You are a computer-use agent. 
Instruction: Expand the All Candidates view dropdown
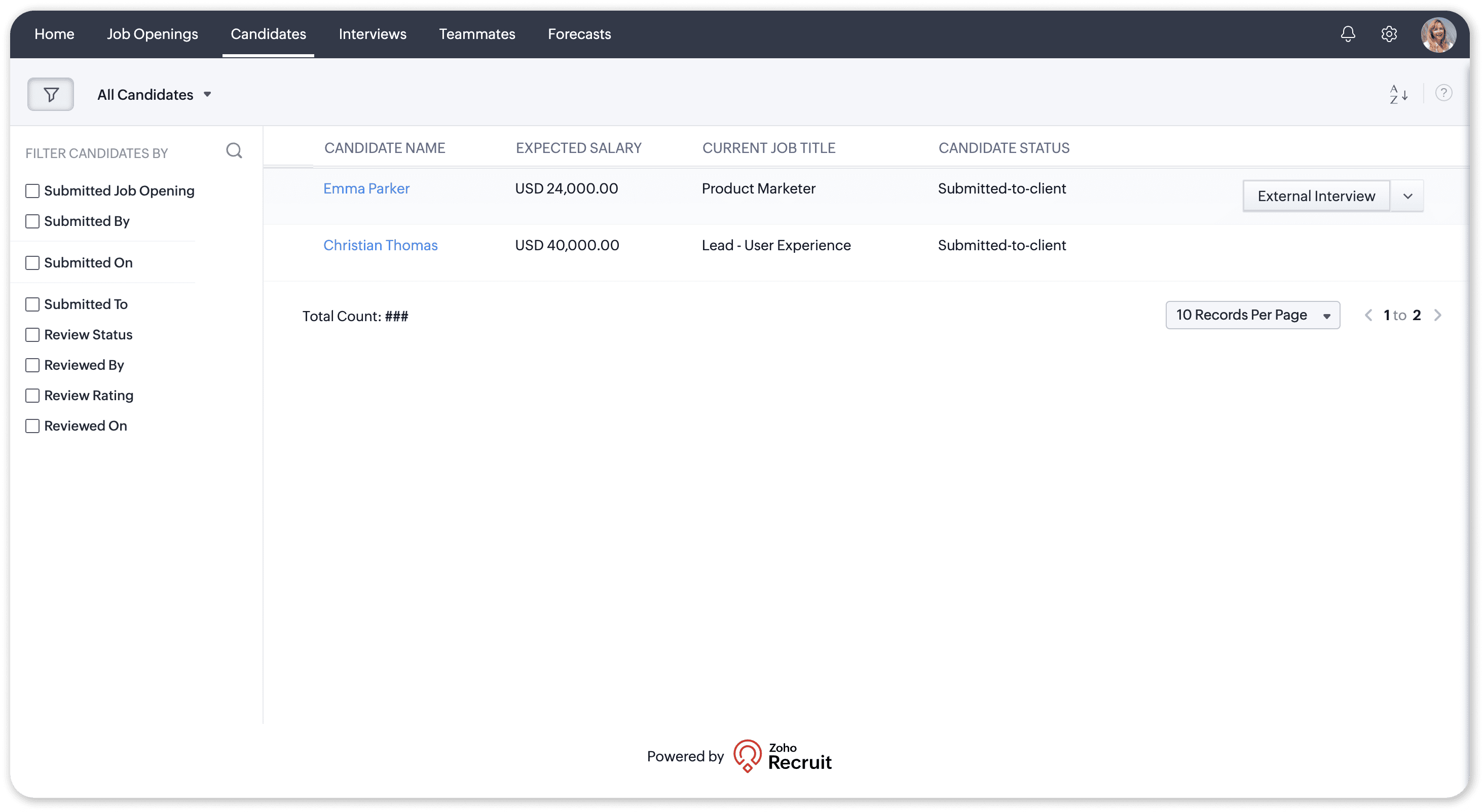tap(155, 94)
